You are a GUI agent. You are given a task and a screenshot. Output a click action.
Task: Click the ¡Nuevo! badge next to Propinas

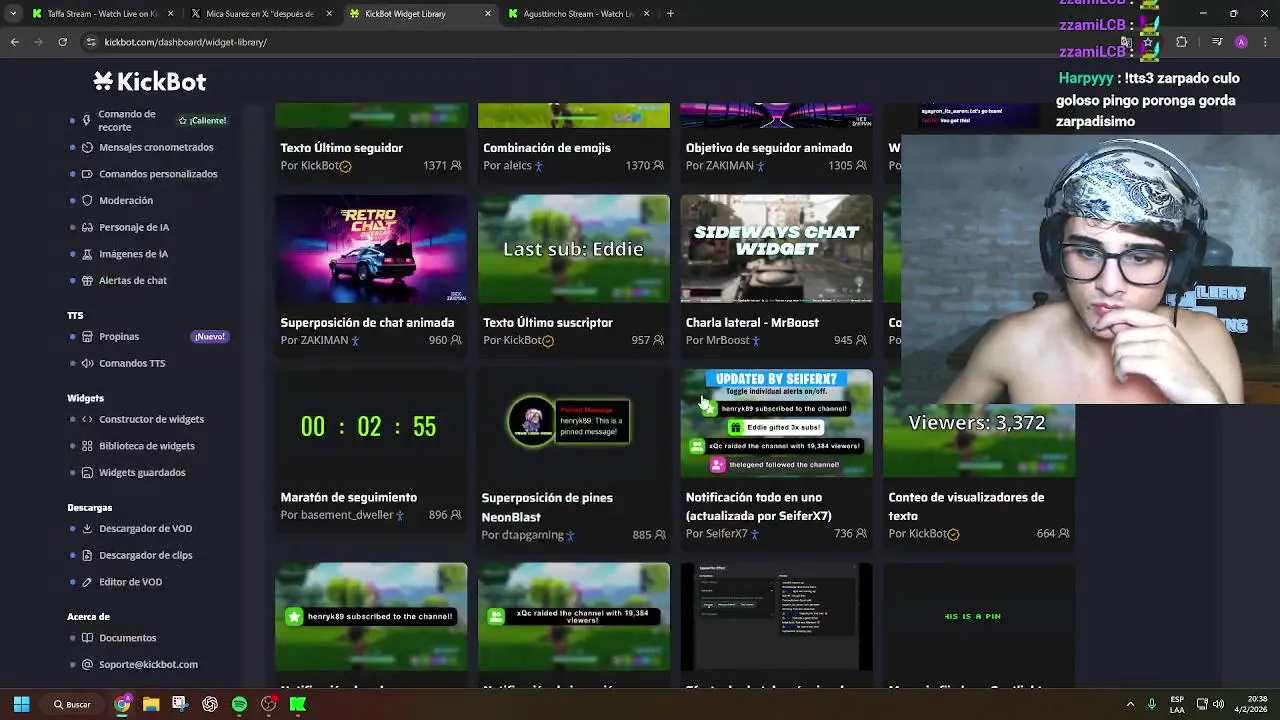tap(210, 336)
